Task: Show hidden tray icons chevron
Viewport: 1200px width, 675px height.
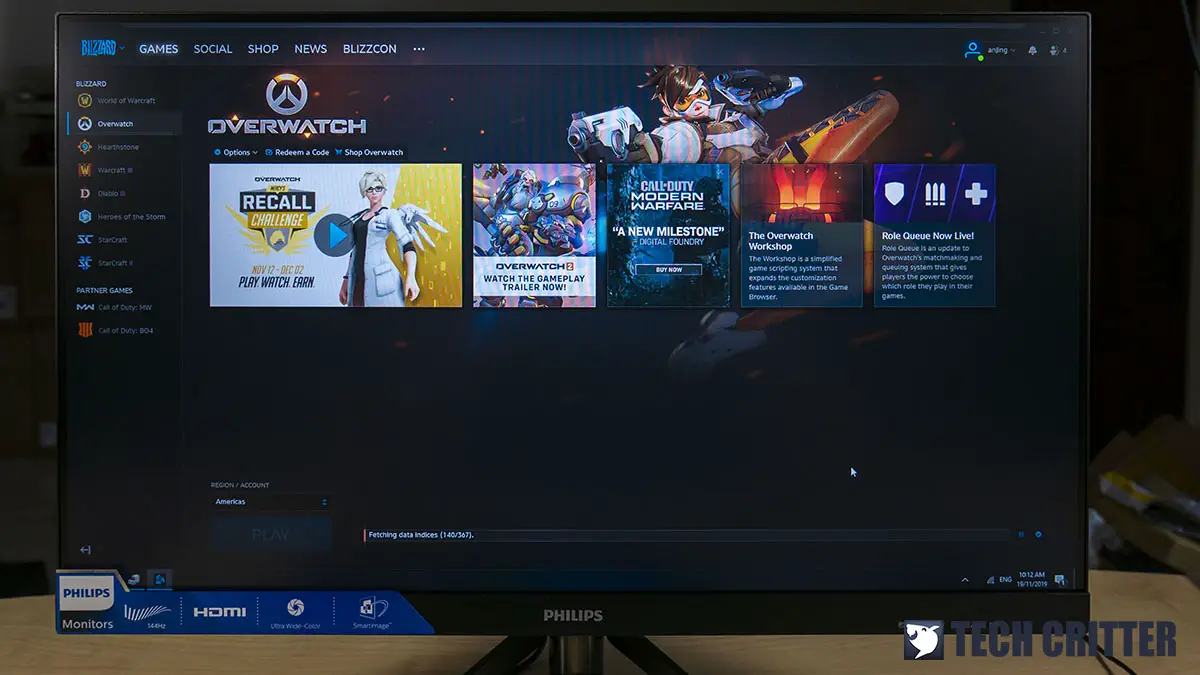Action: [965, 580]
